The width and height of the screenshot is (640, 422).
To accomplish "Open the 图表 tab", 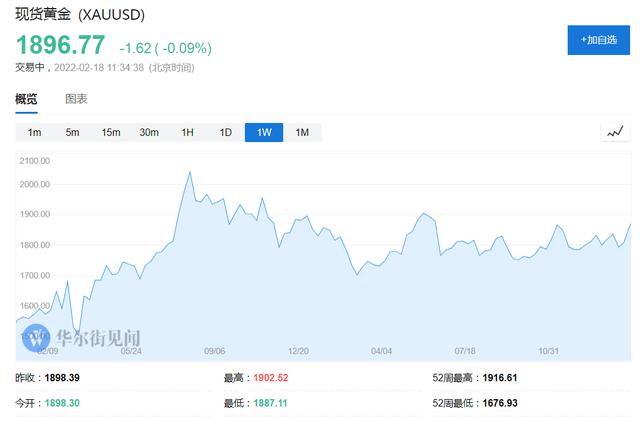I will tap(76, 99).
